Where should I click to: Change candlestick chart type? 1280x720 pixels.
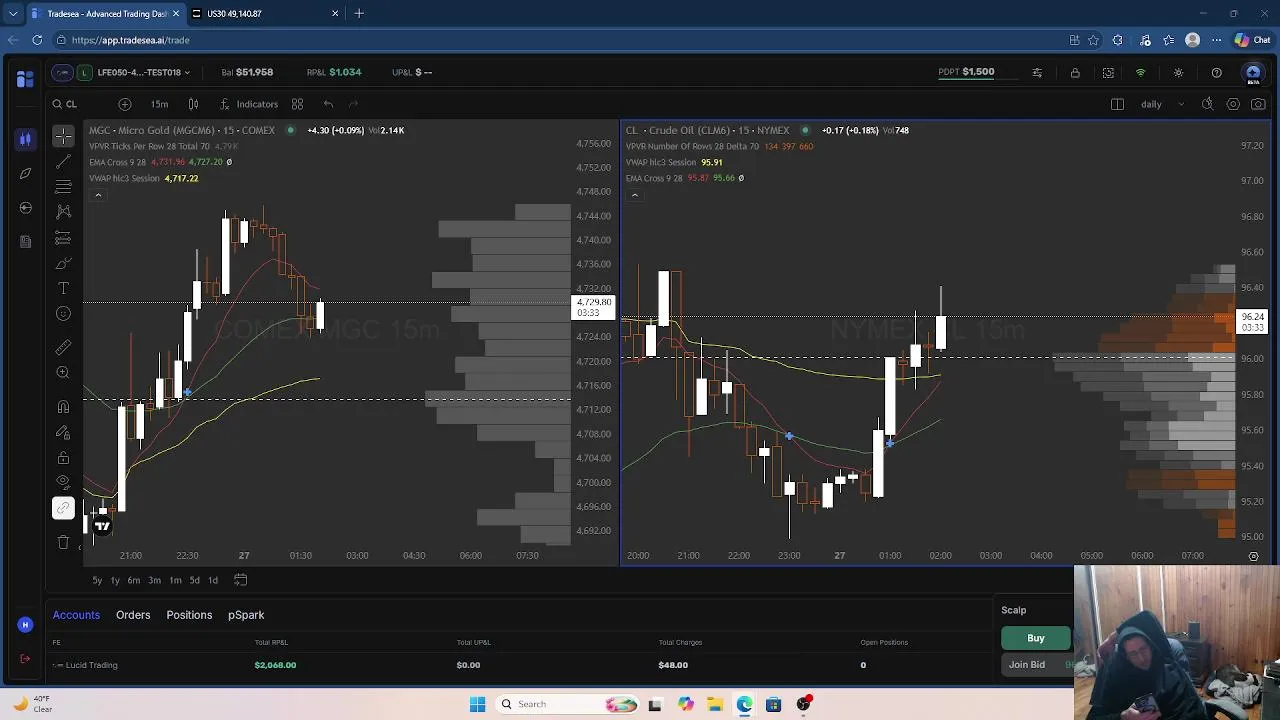tap(193, 104)
